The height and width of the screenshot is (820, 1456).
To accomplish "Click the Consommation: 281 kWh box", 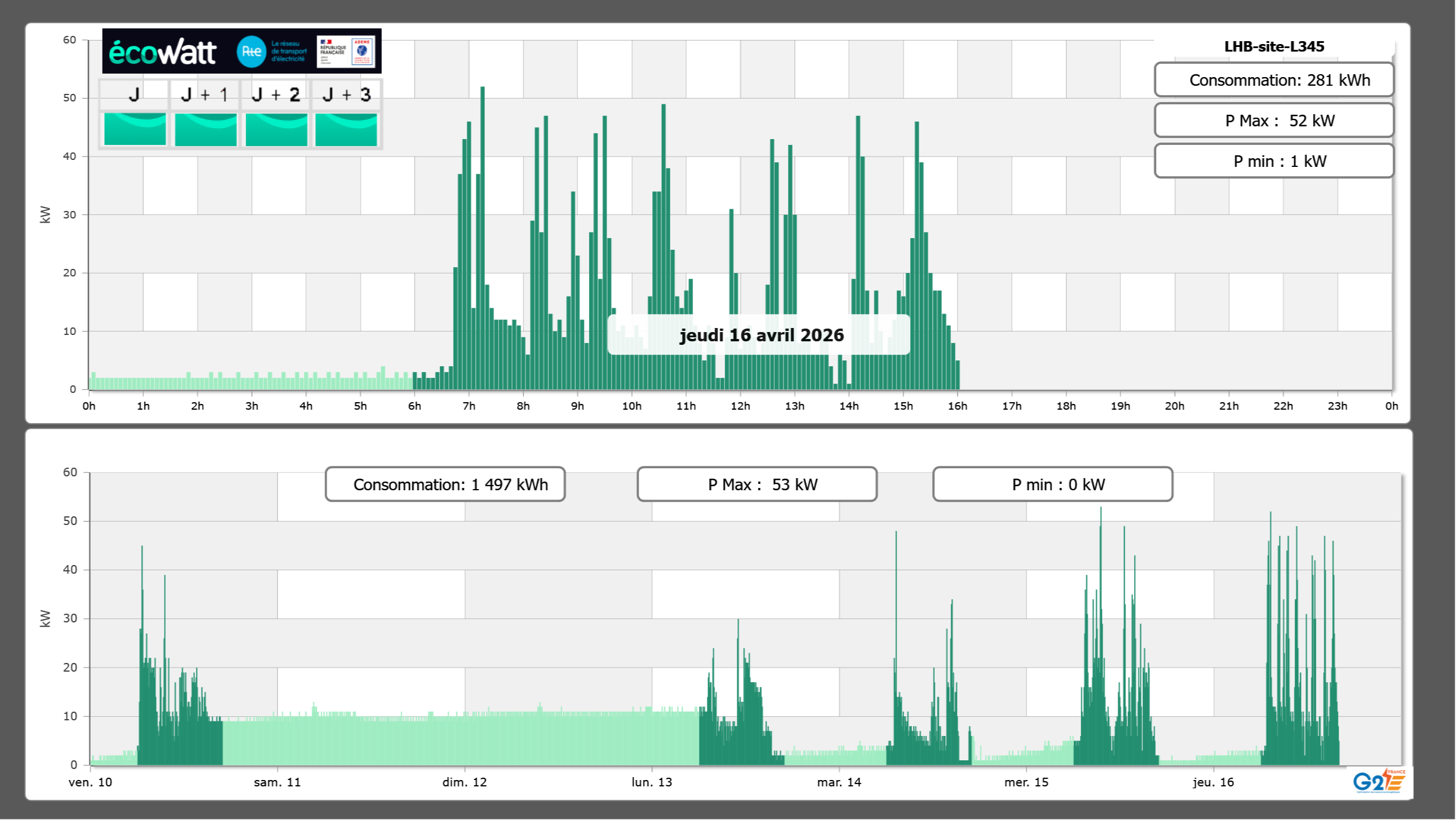I will point(1273,80).
